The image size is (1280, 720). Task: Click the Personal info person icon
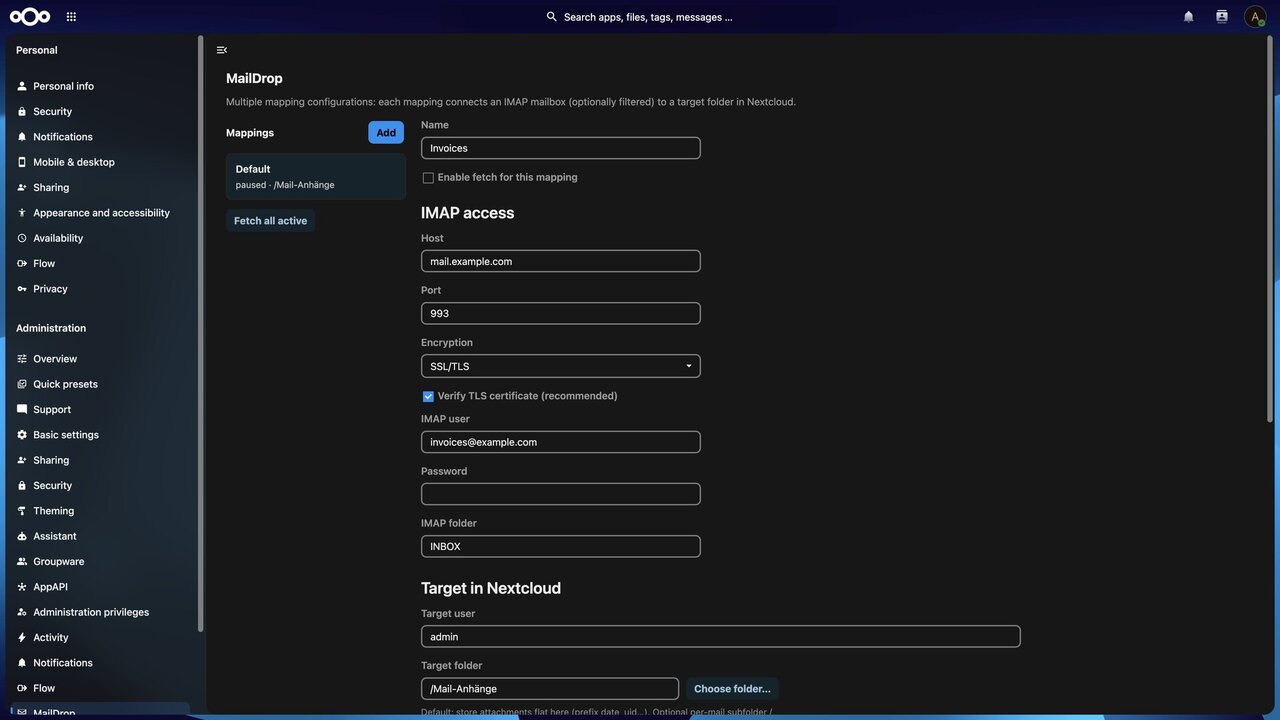(x=22, y=86)
